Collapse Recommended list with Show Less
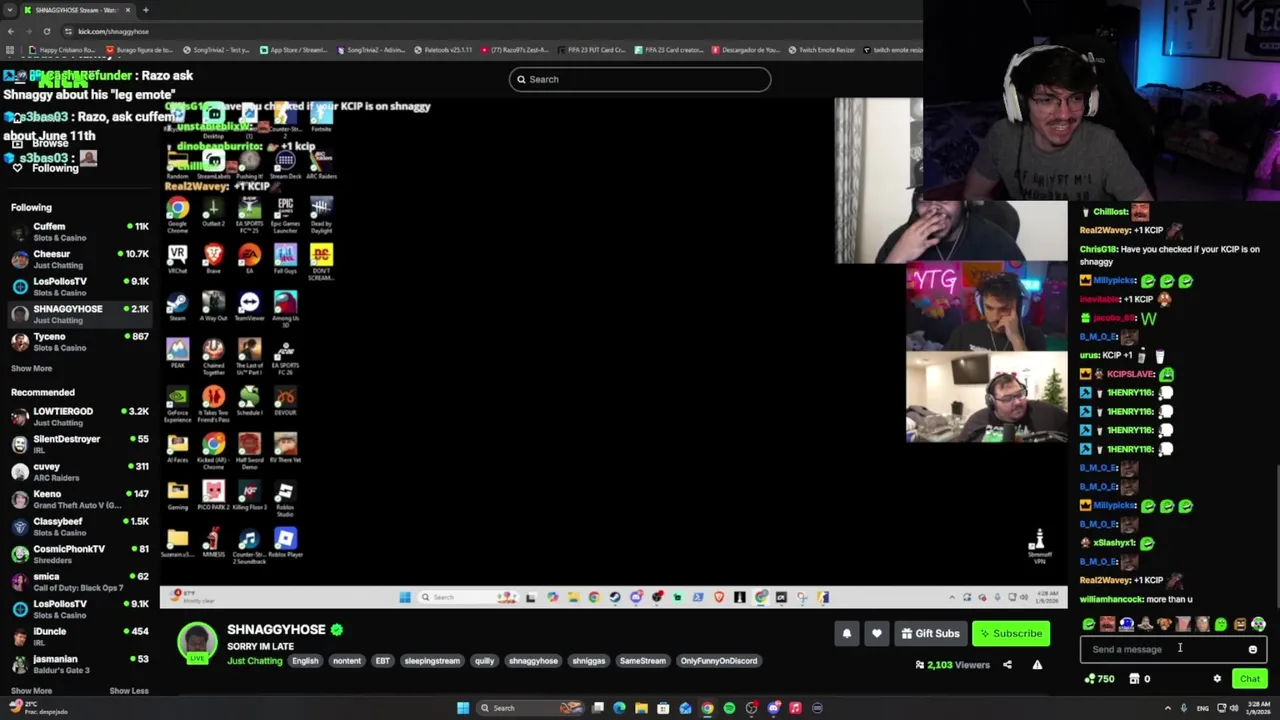 pos(128,691)
